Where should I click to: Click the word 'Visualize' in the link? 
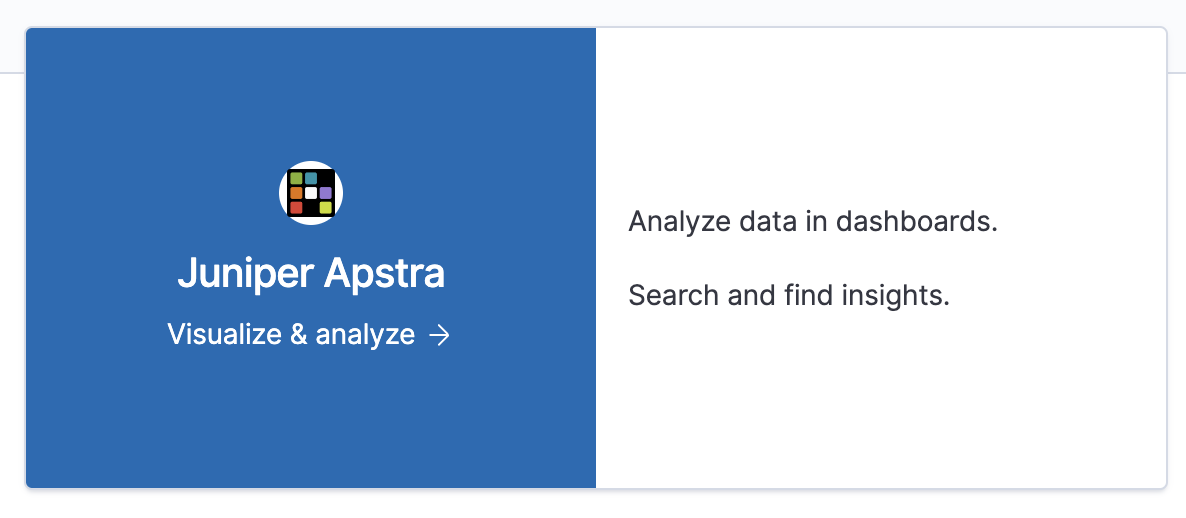(x=225, y=335)
